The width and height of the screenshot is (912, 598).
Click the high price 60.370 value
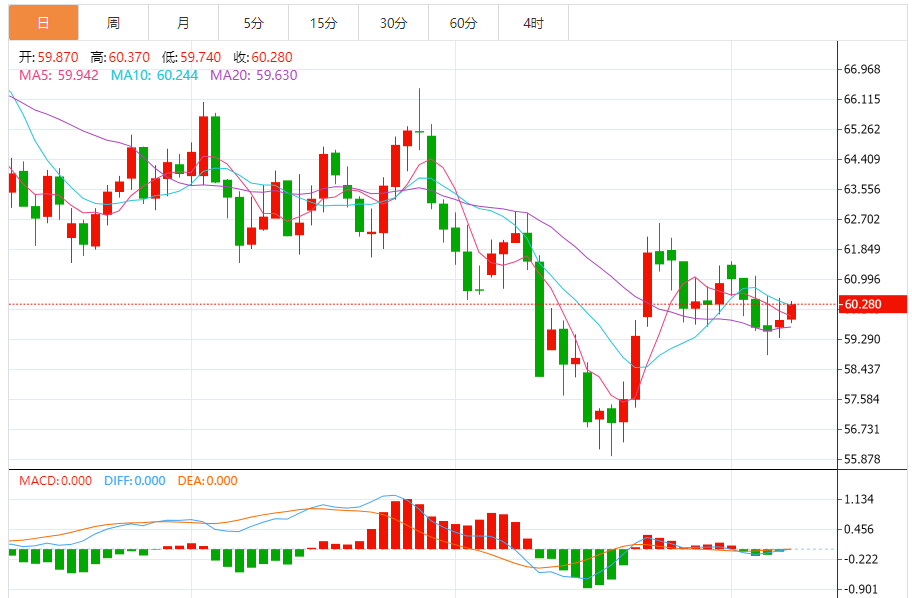coord(129,57)
